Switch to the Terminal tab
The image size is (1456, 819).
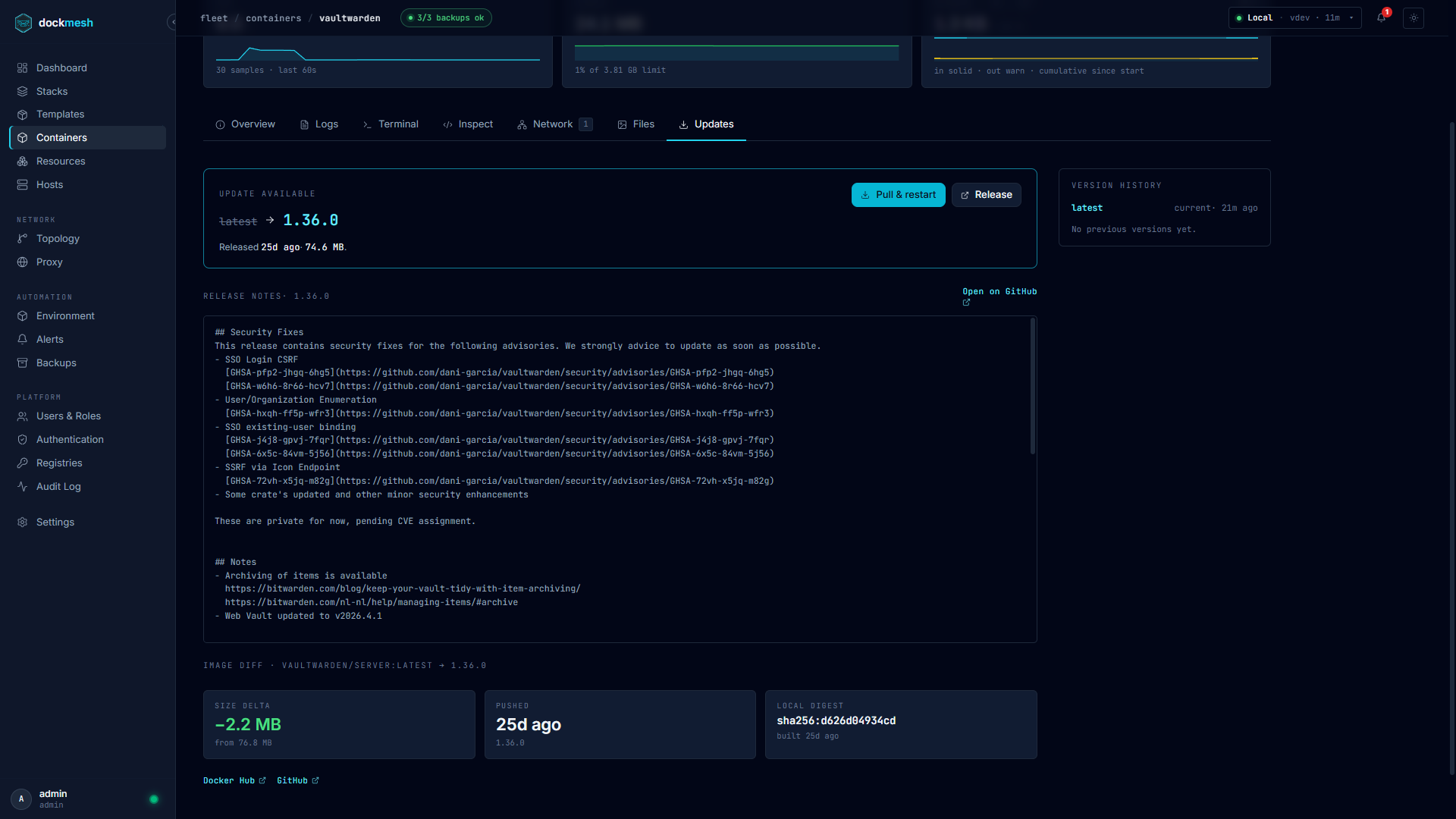391,124
